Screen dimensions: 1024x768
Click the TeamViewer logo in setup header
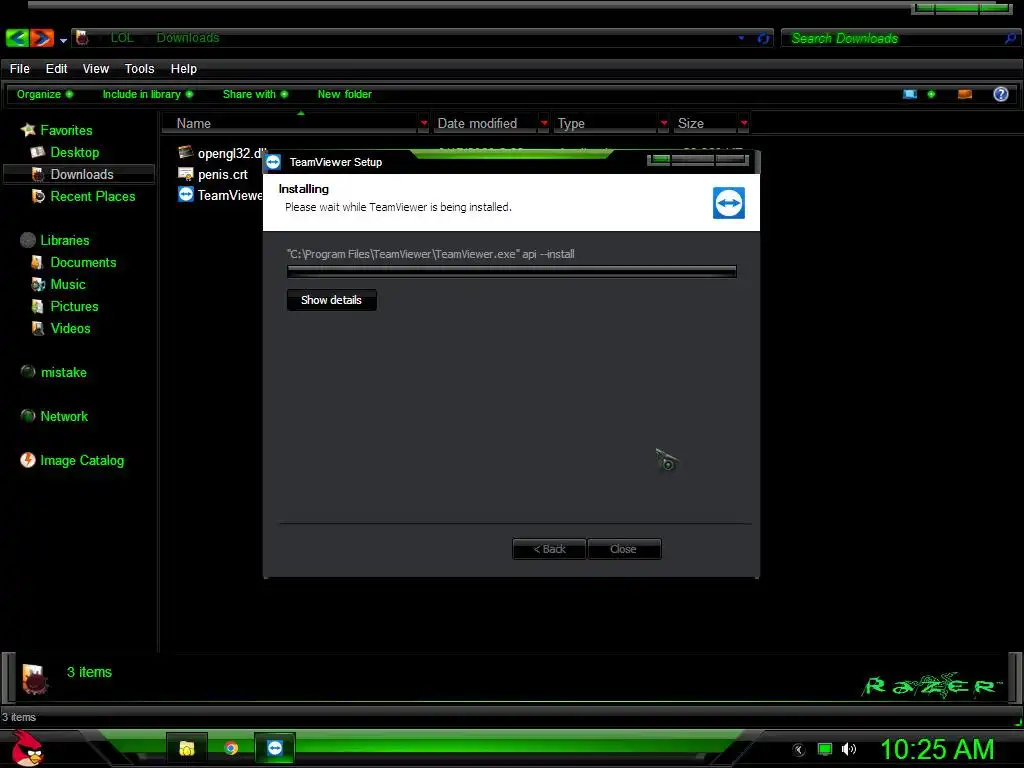click(x=729, y=203)
